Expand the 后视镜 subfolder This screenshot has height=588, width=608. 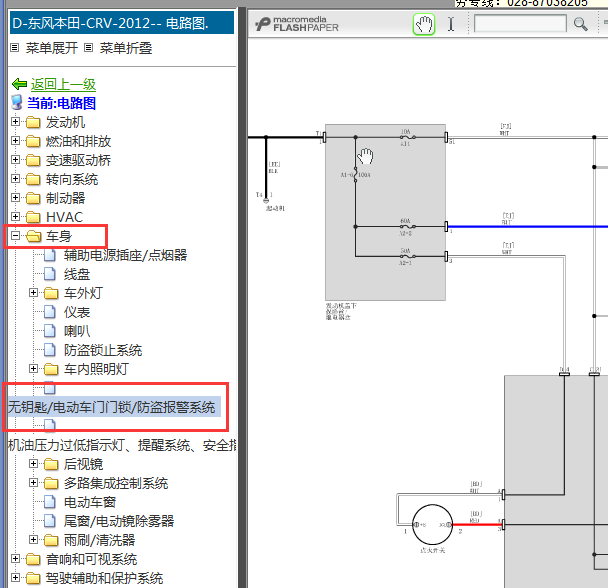(33, 464)
